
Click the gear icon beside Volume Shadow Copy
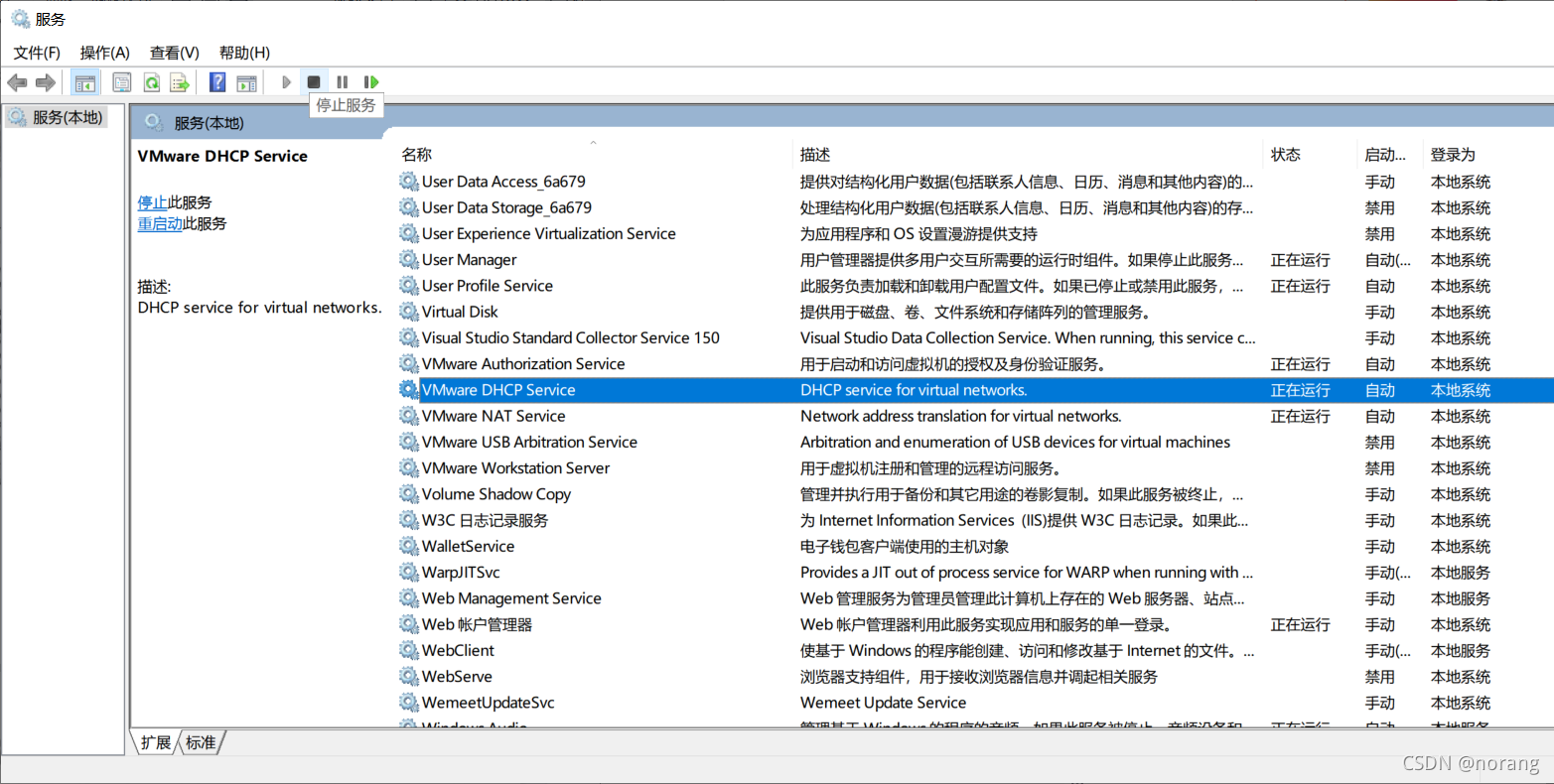[409, 493]
